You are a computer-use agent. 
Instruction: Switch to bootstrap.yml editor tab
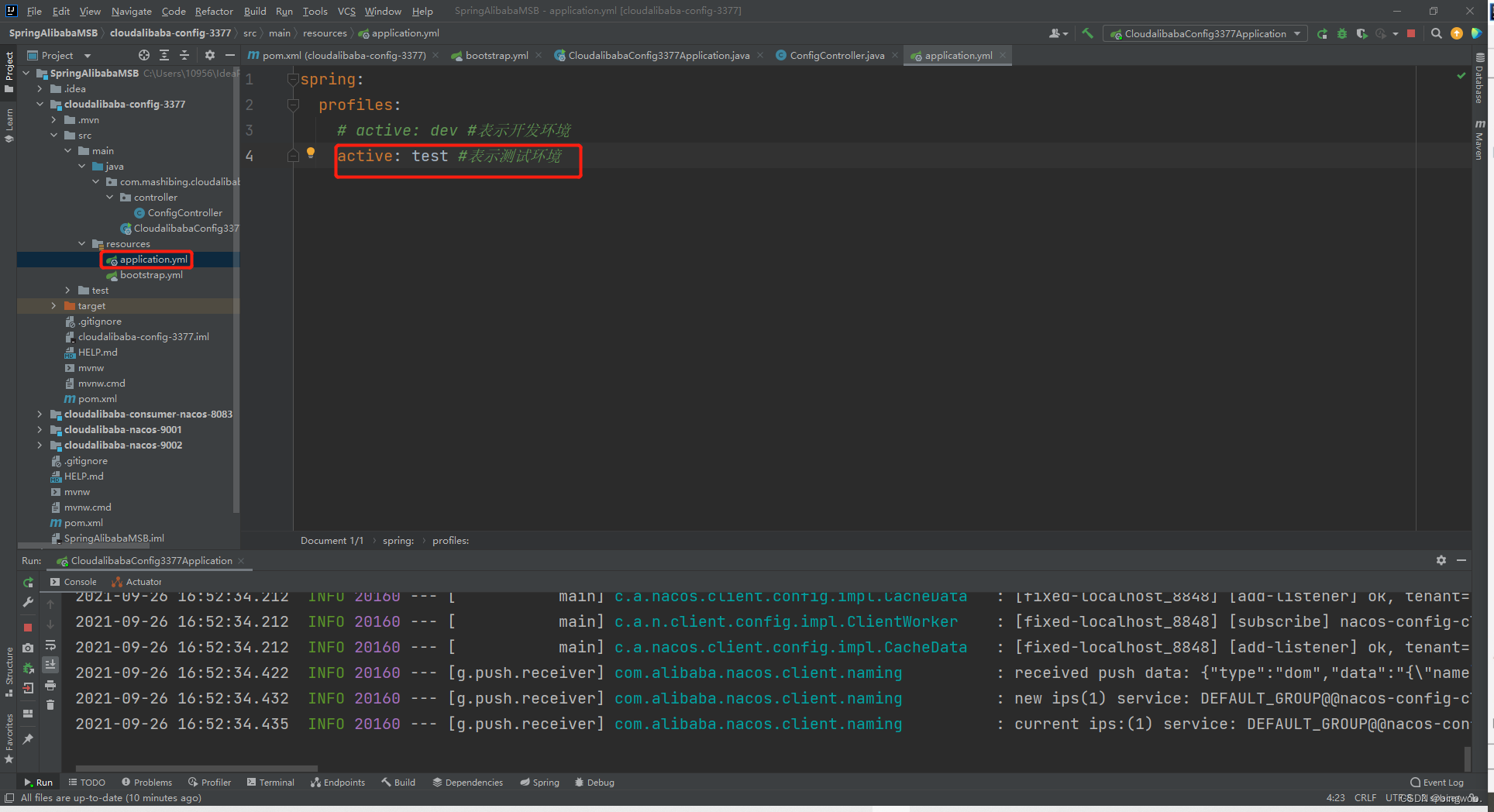(496, 55)
